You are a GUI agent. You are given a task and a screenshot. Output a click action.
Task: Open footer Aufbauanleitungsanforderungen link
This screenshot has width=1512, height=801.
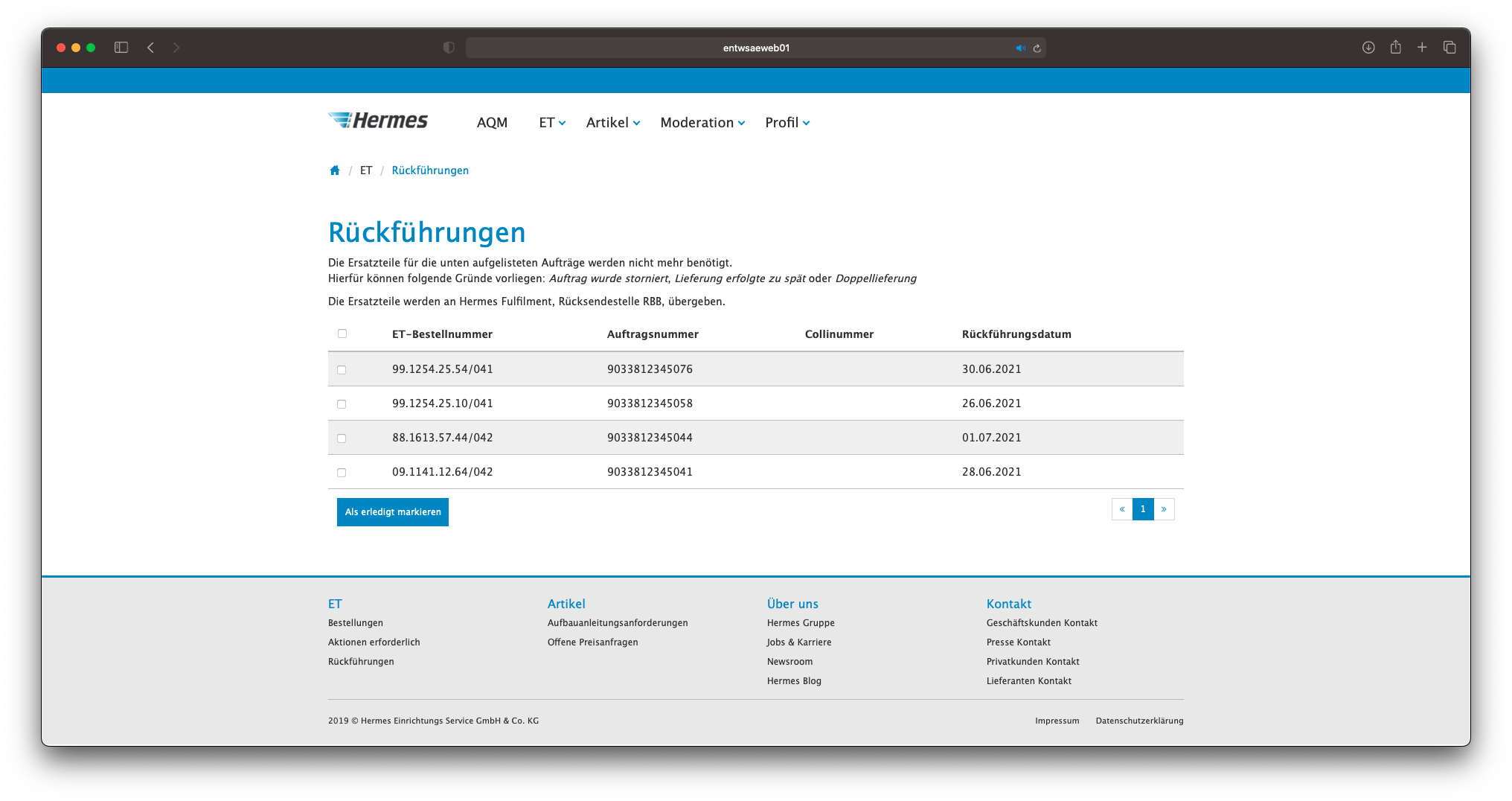(x=618, y=623)
